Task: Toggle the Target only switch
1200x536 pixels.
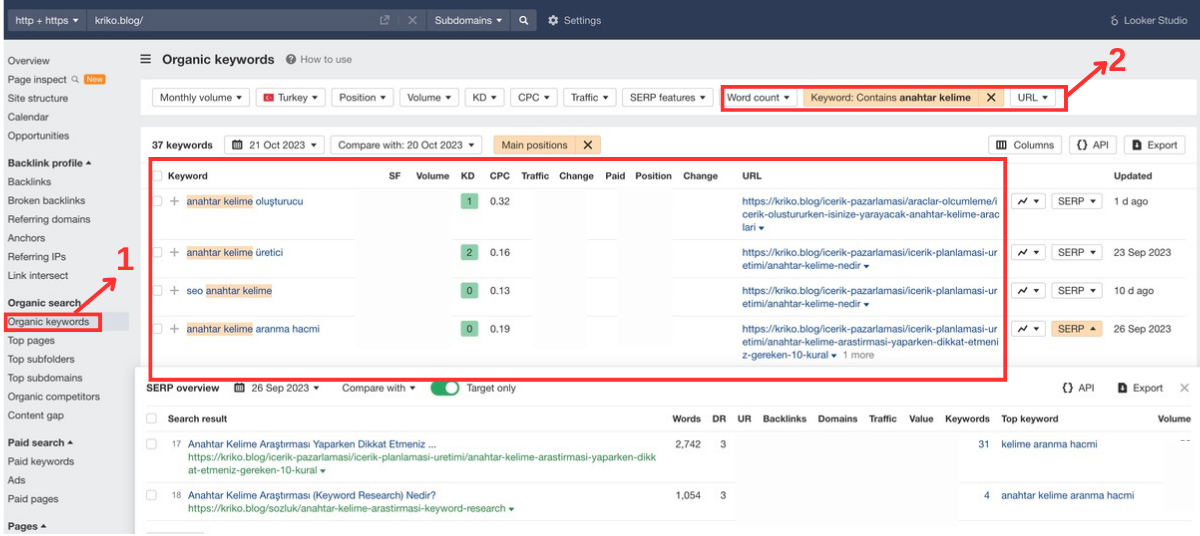Action: coord(445,388)
